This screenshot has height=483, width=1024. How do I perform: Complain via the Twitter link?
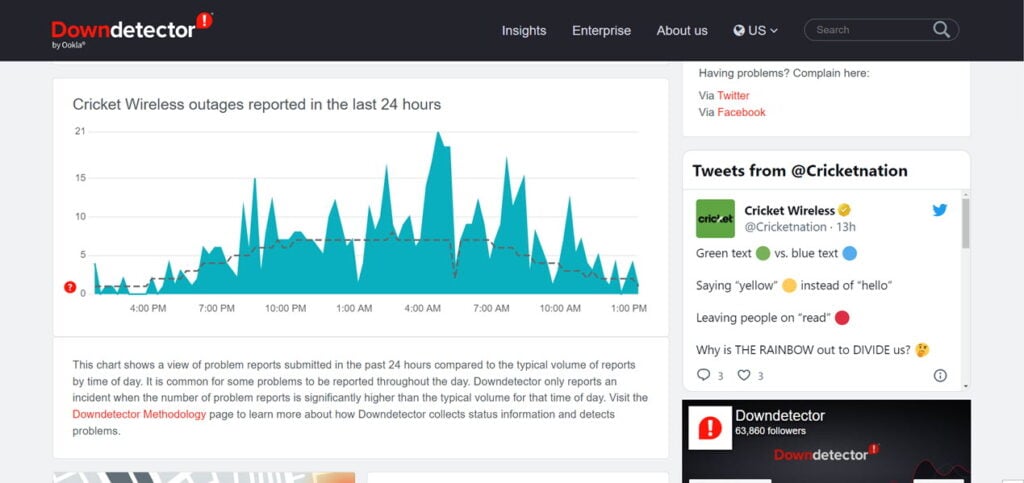(x=733, y=95)
